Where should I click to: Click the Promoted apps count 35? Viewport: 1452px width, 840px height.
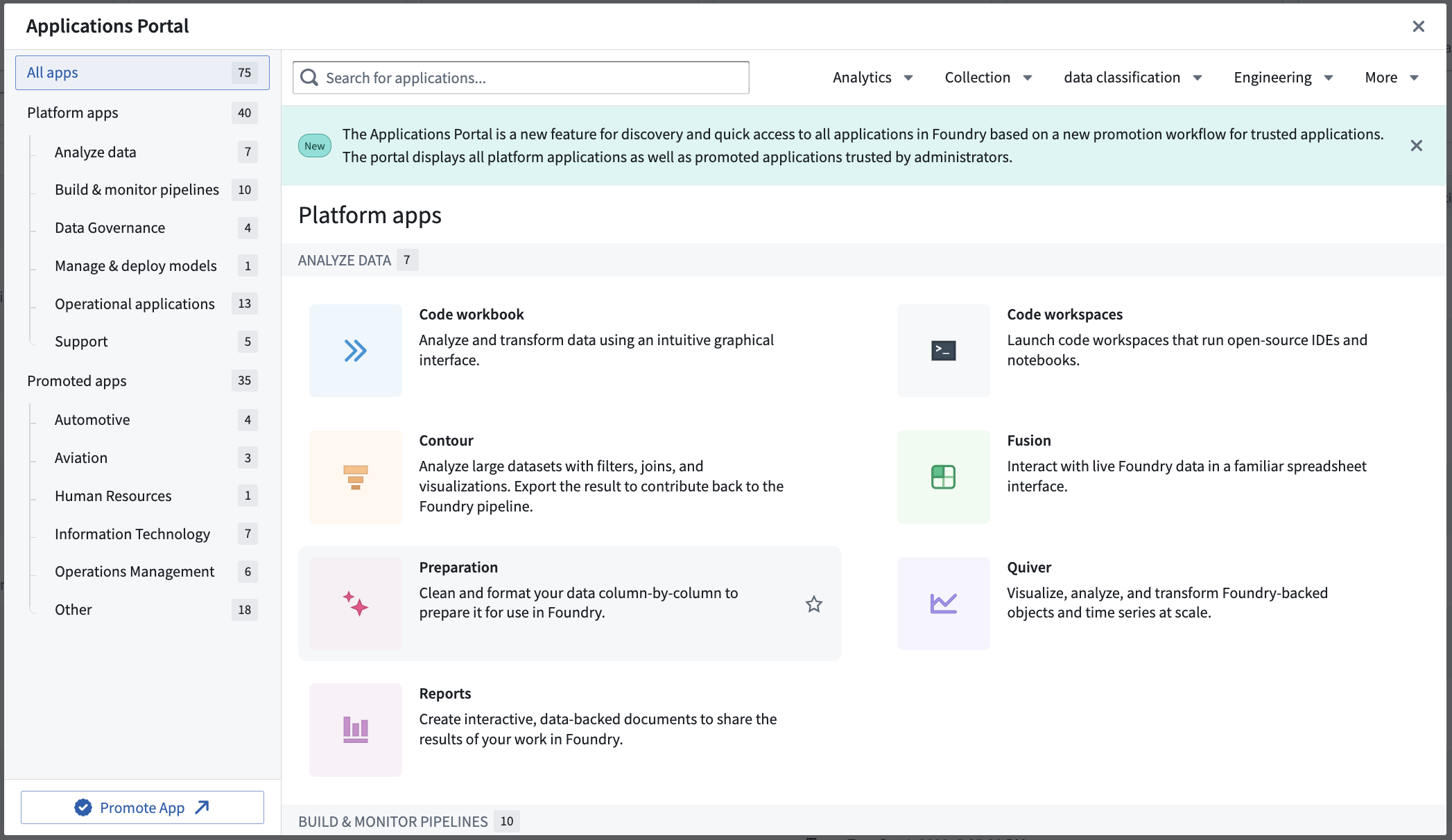(245, 380)
